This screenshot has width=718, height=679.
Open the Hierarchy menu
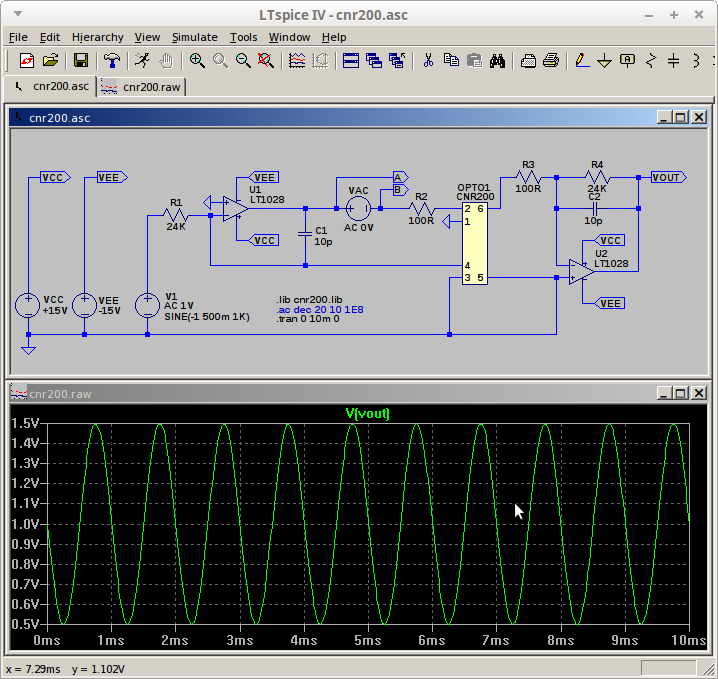pos(98,37)
